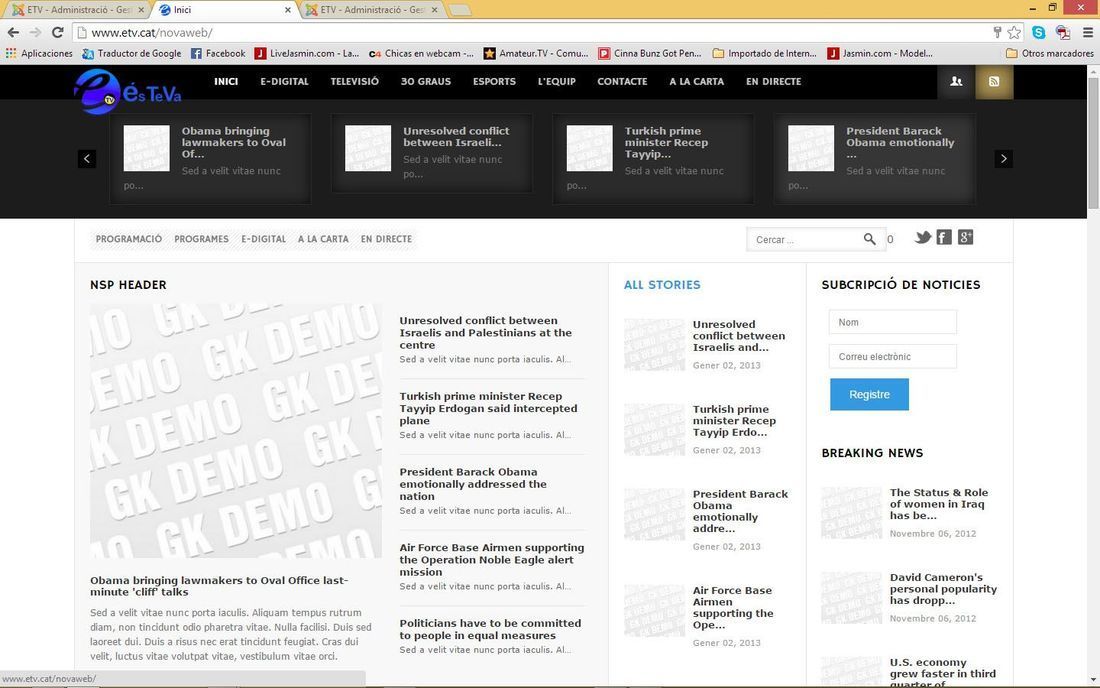Viewport: 1100px width, 688px height.
Task: Close the Inici browser tab
Action: [288, 10]
